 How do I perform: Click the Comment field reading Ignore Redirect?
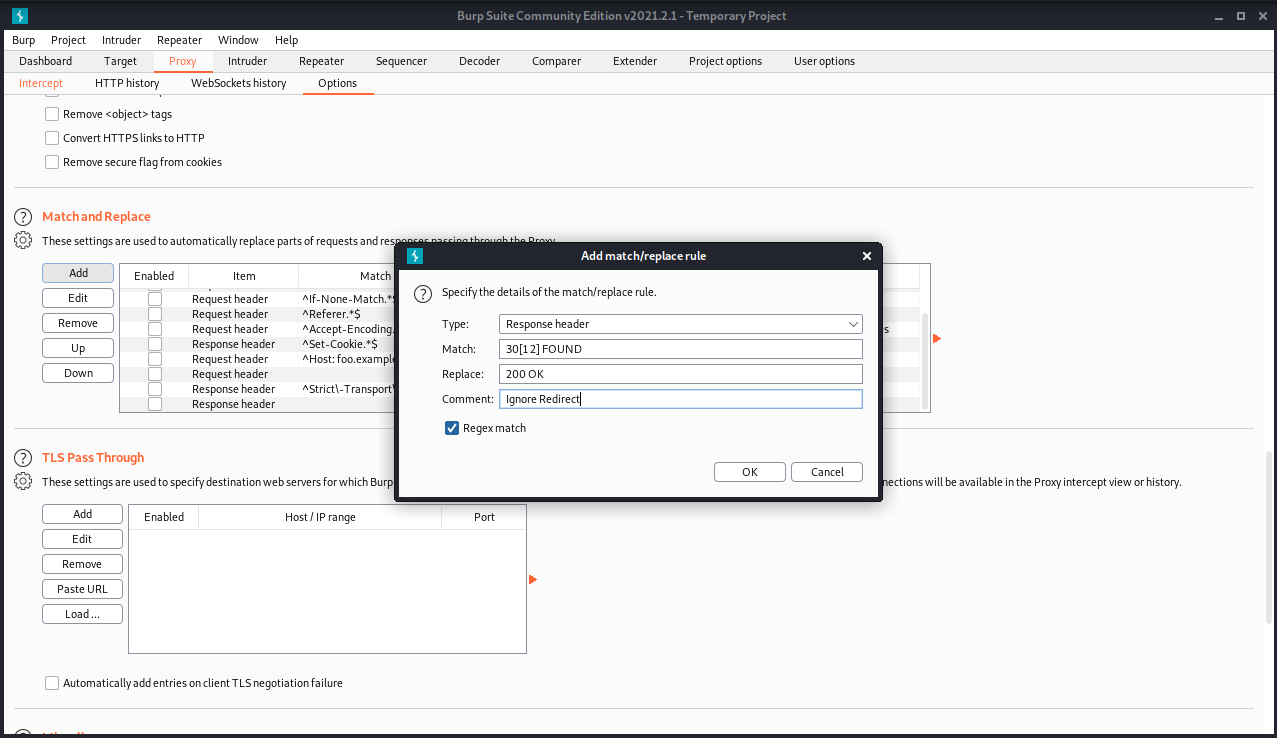[680, 399]
